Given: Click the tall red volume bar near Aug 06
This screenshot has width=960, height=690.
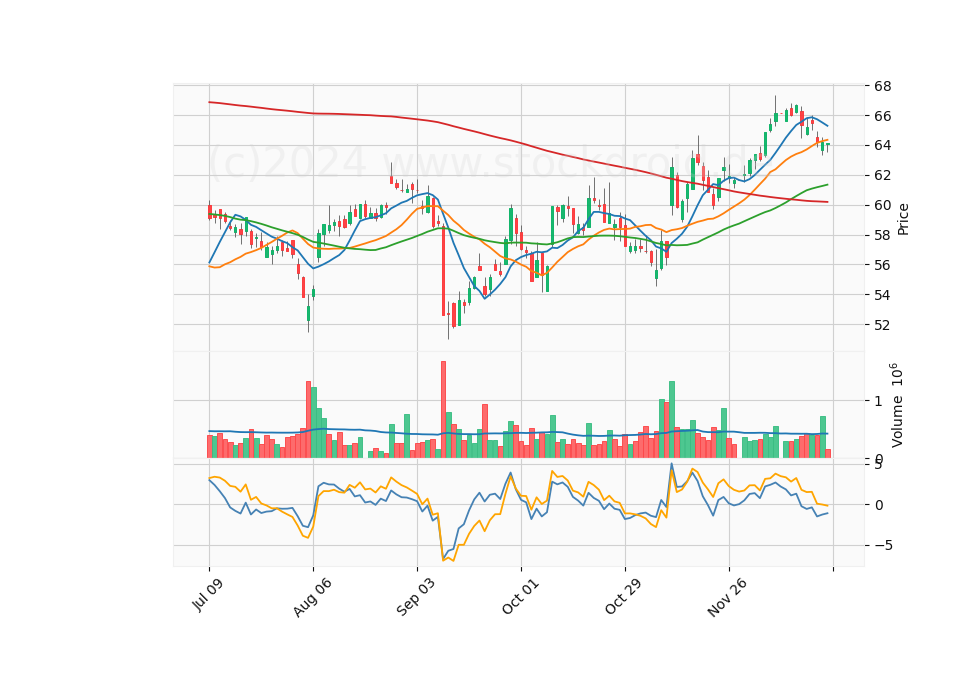Looking at the screenshot, I should [x=309, y=419].
